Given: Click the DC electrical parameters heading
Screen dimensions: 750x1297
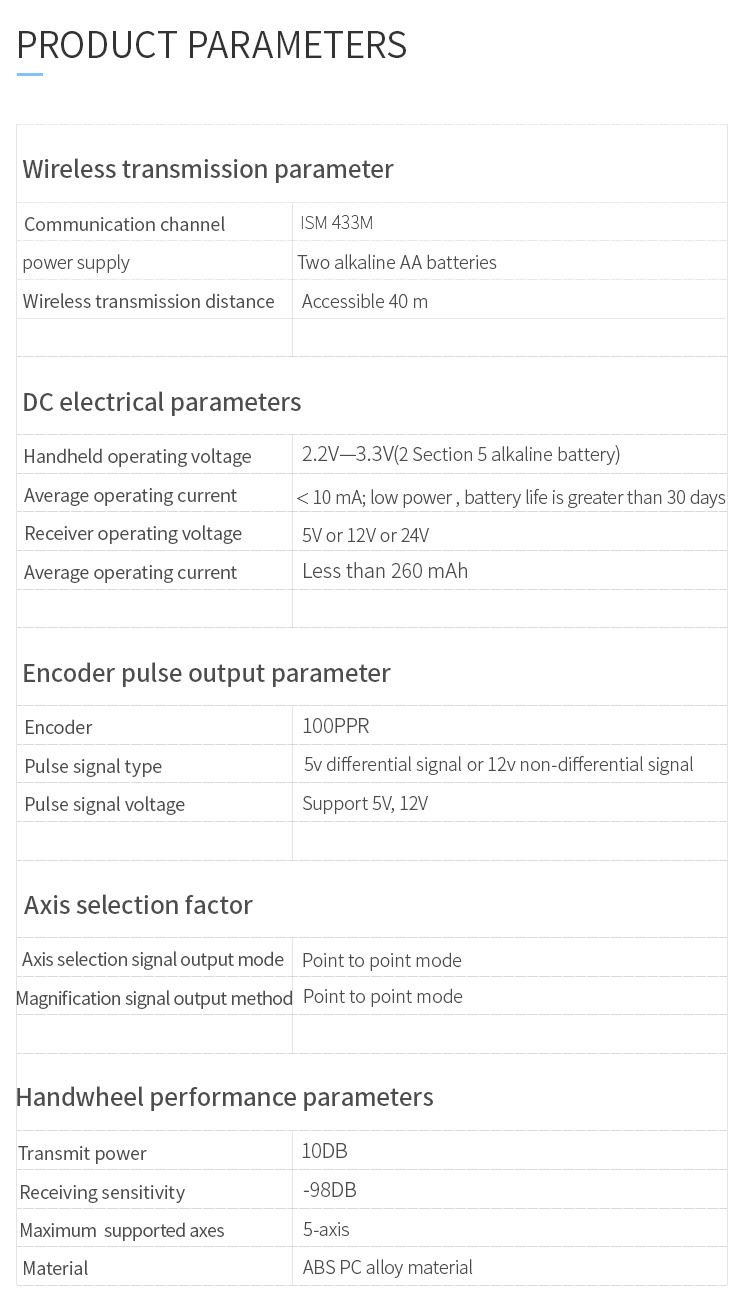Looking at the screenshot, I should [162, 401].
